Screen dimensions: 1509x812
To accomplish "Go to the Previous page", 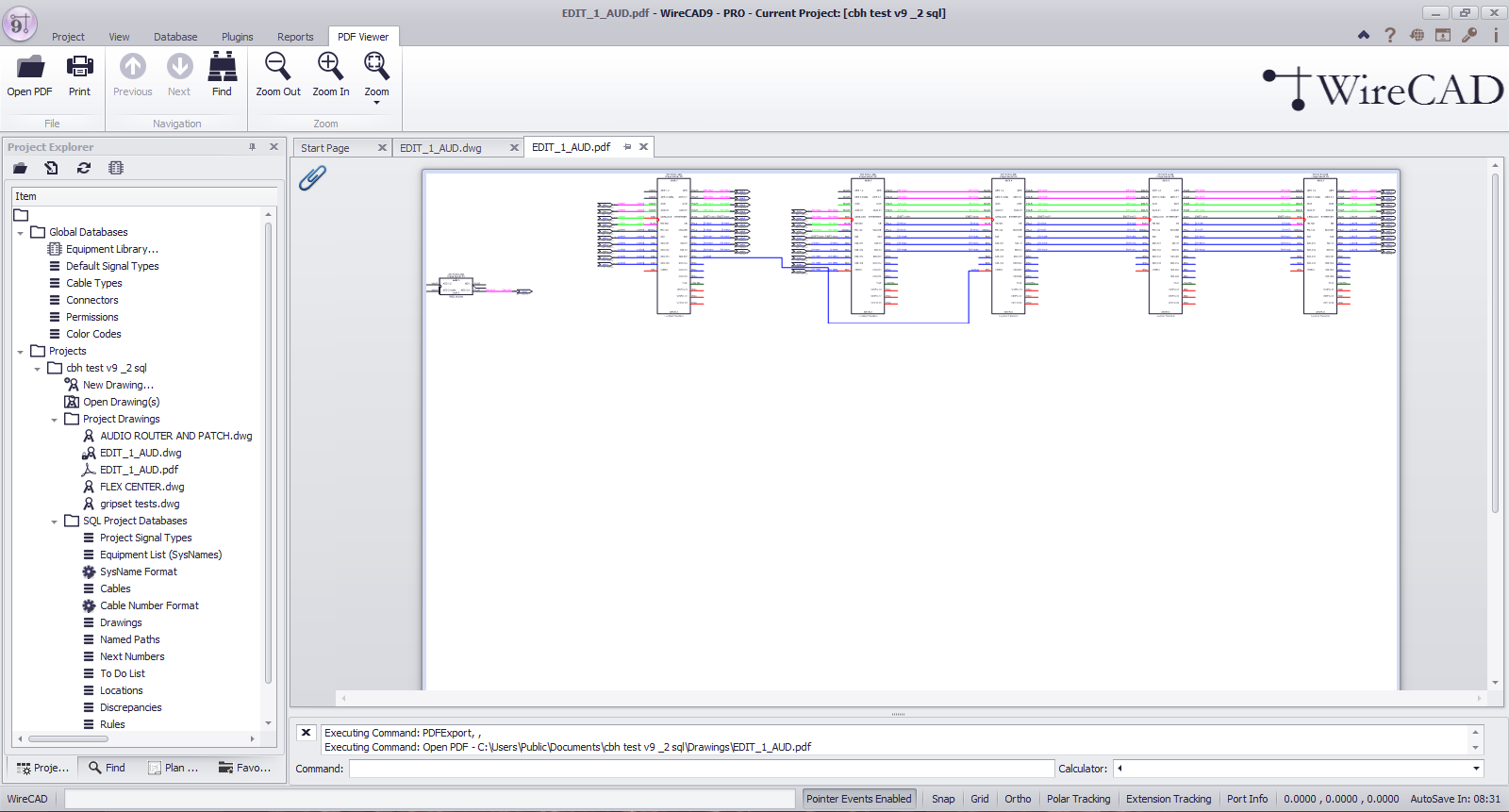I will [x=132, y=75].
